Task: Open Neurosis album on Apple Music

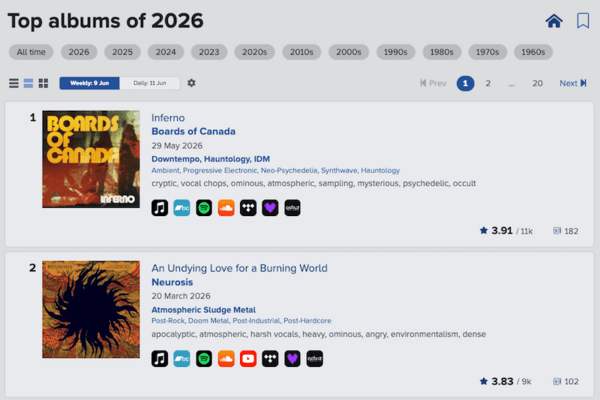Action: click(x=160, y=359)
